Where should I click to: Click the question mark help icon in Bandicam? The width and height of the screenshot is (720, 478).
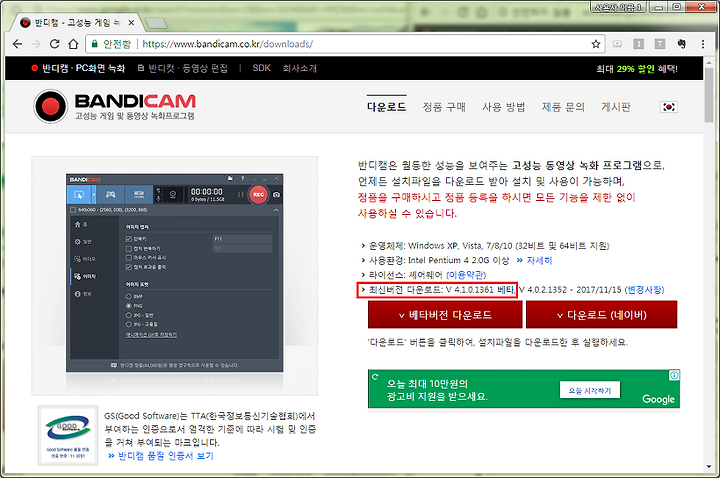pyautogui.click(x=242, y=179)
